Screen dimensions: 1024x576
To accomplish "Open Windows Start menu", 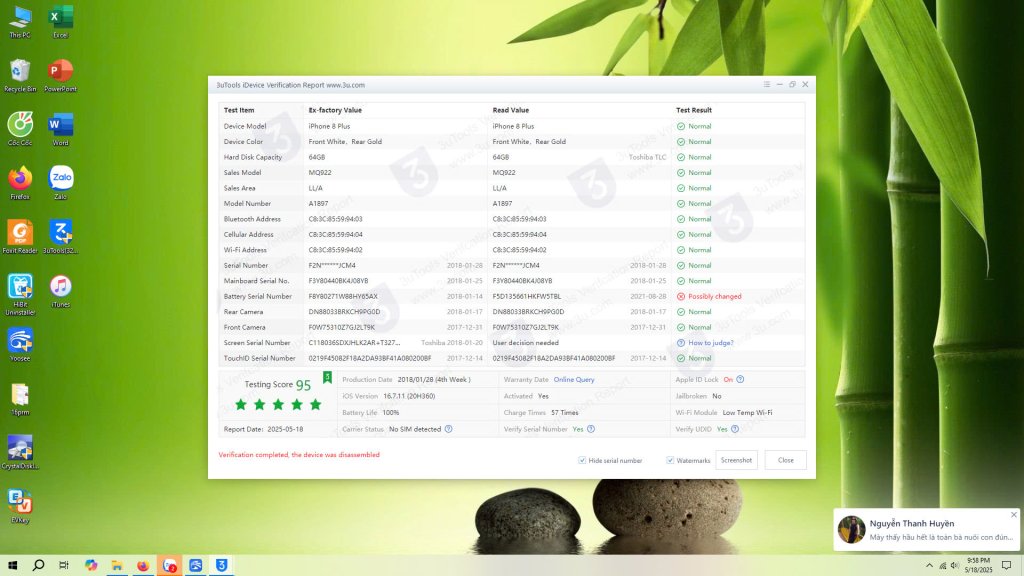I will pos(12,565).
